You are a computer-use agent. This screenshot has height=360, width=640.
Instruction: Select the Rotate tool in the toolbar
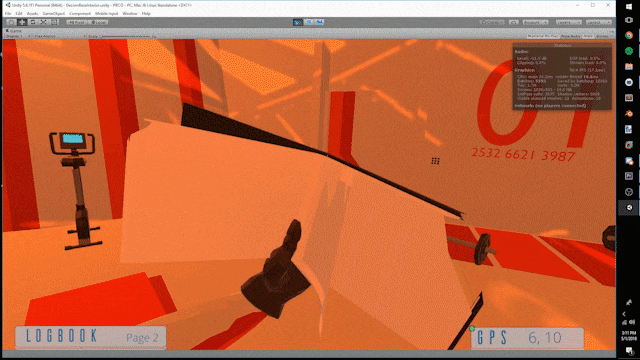point(33,22)
